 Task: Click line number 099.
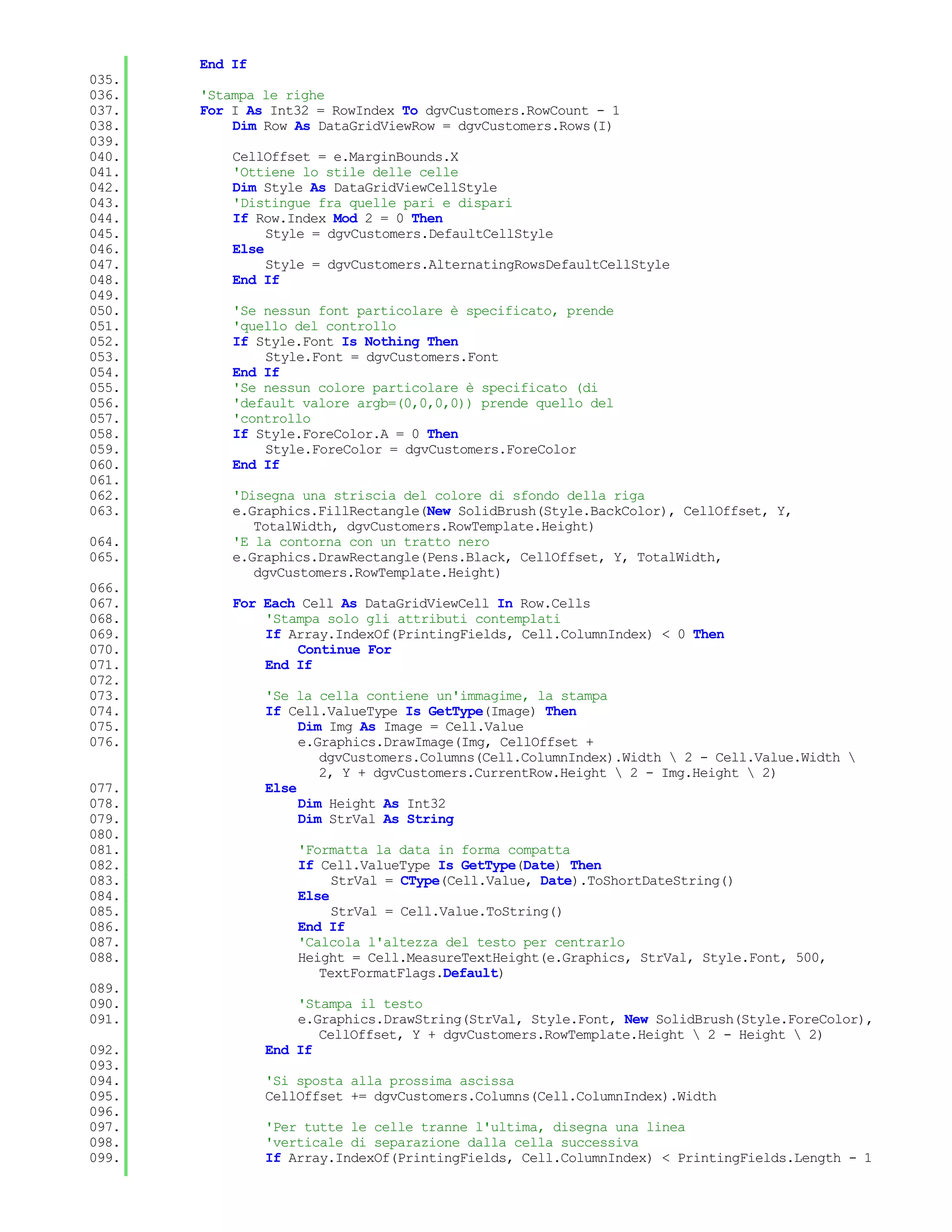pos(104,1158)
